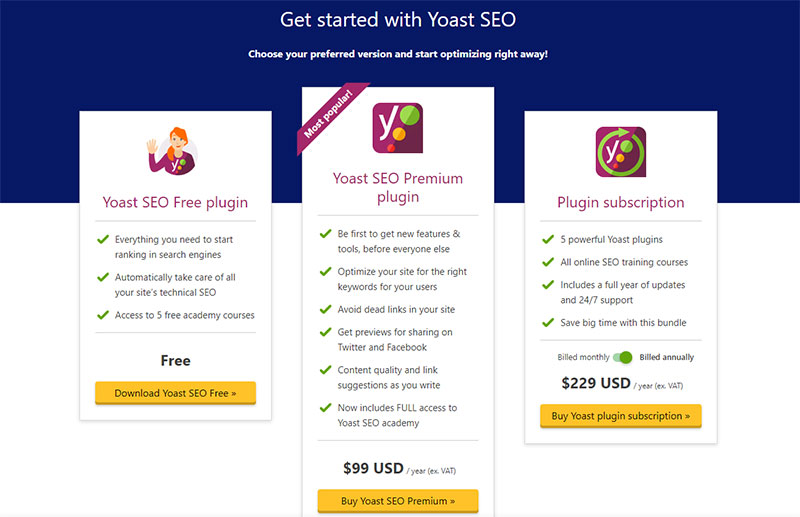Click checkmark beside 'Save big time with this bundle'
Screen dimensions: 800x517
tap(547, 323)
